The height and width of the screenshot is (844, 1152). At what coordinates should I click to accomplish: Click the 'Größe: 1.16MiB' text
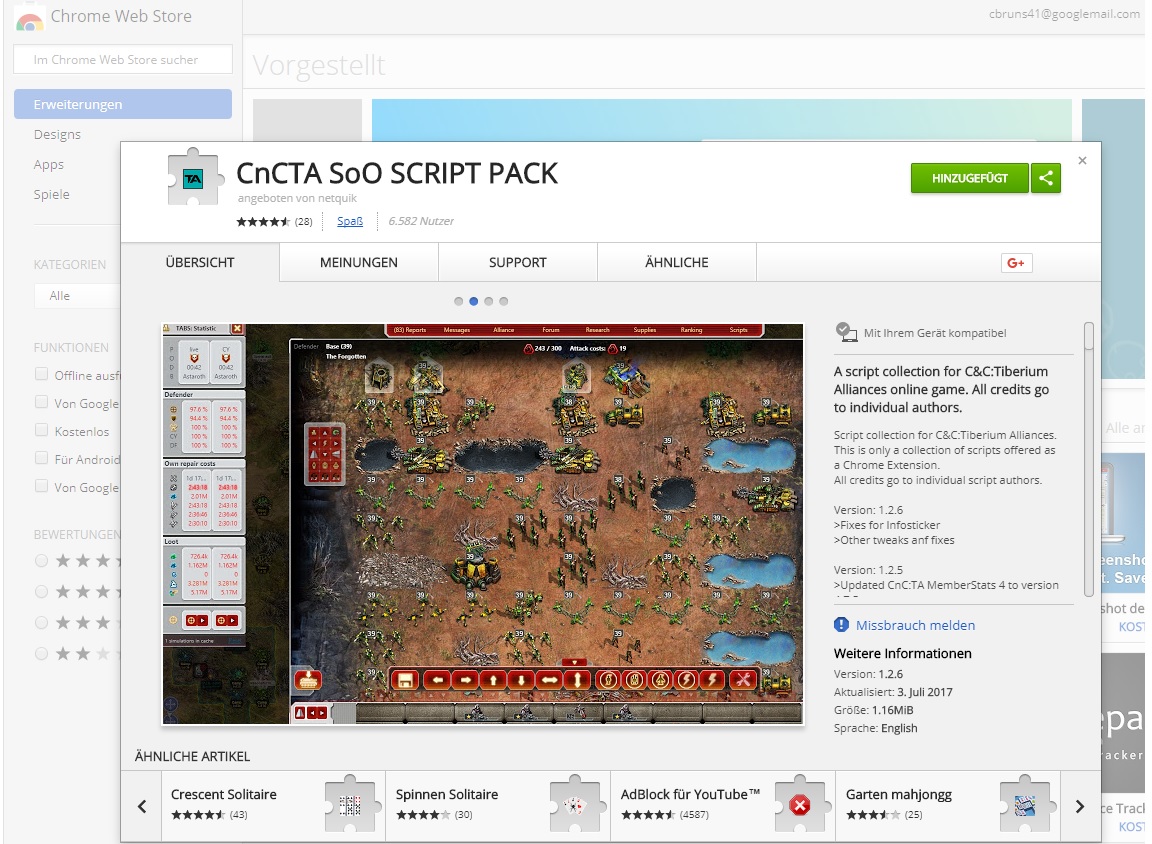click(874, 710)
